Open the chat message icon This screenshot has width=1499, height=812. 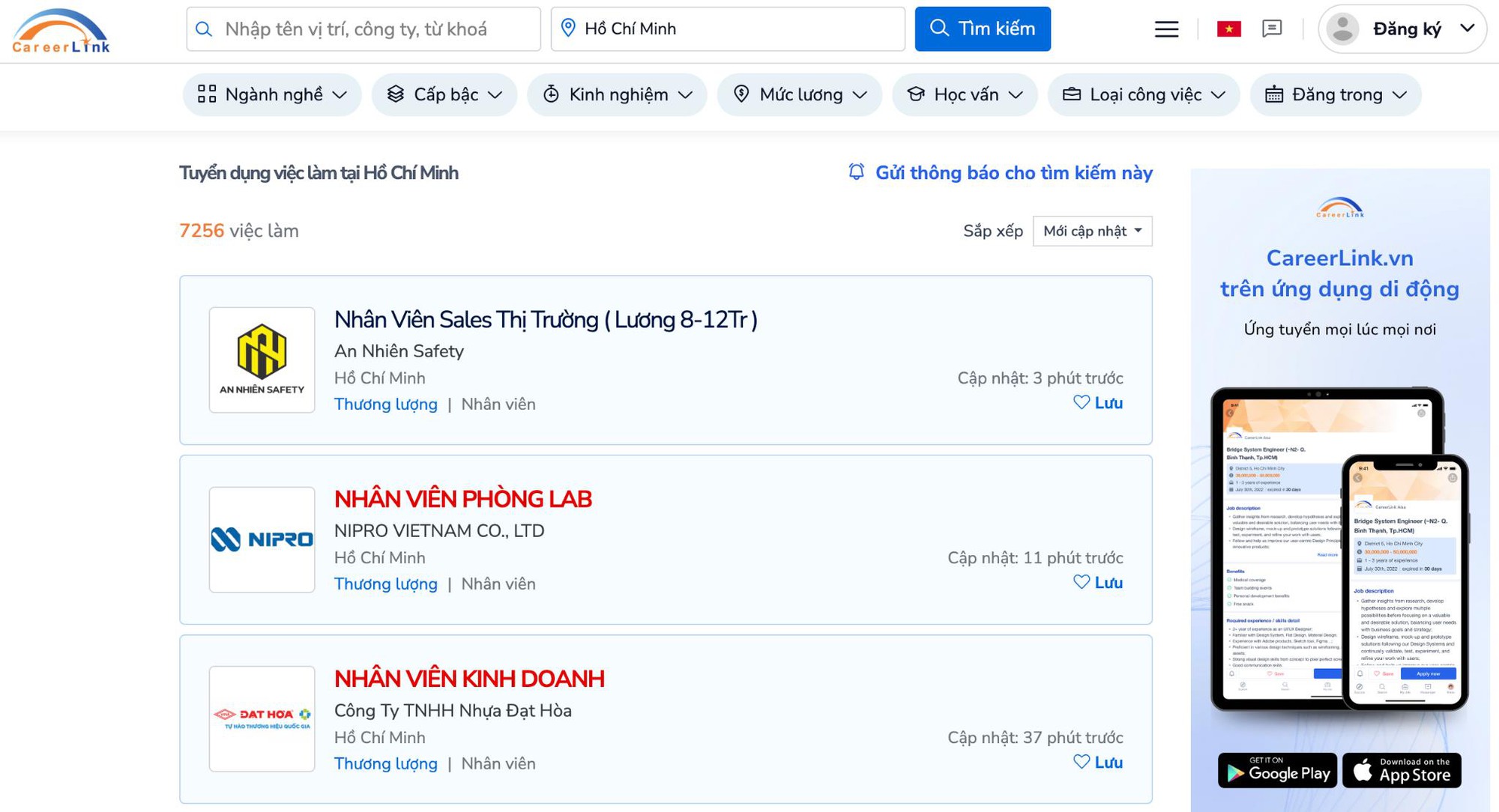1273,28
